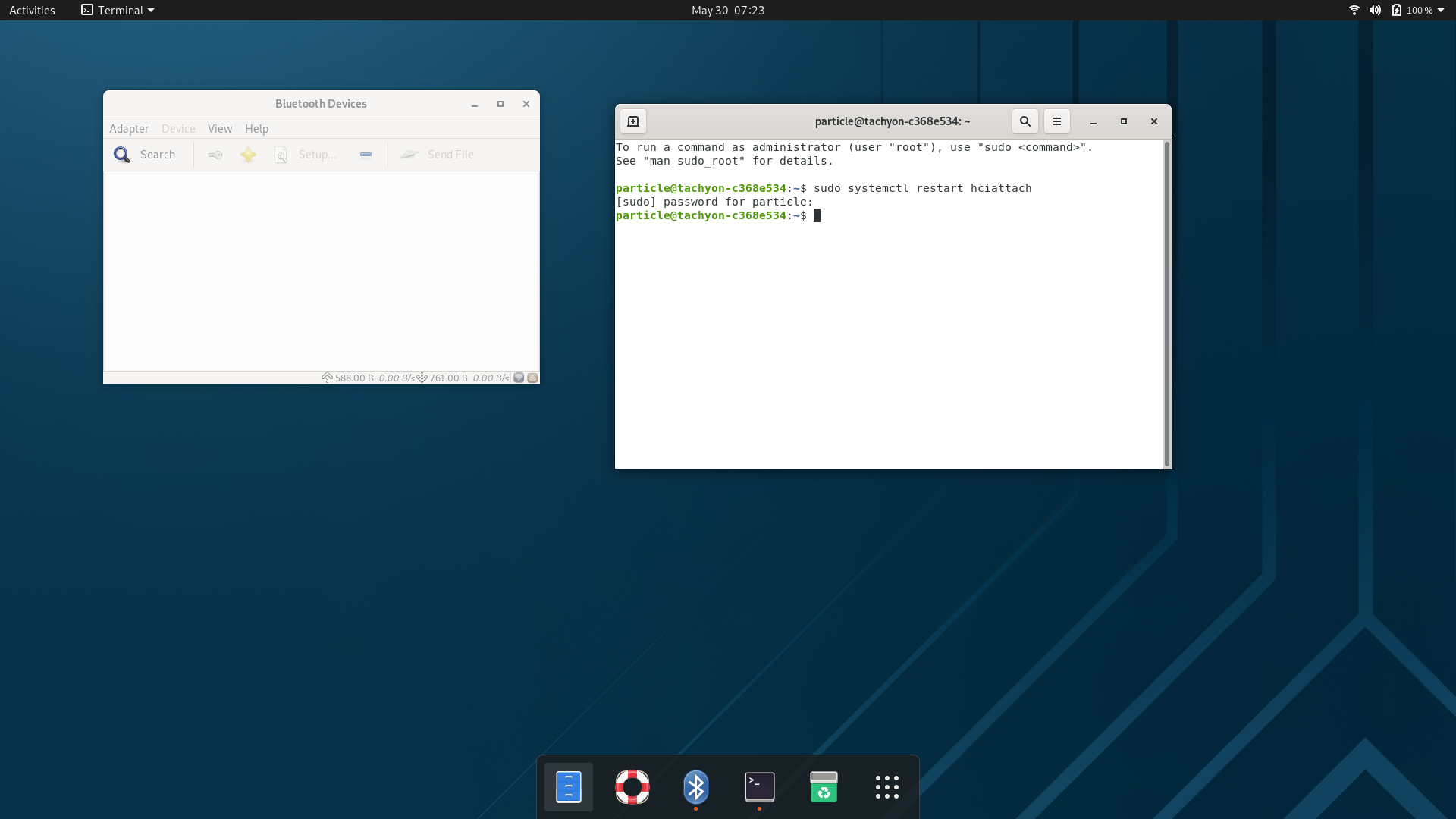Click the volume speaker icon in top bar

click(1375, 10)
